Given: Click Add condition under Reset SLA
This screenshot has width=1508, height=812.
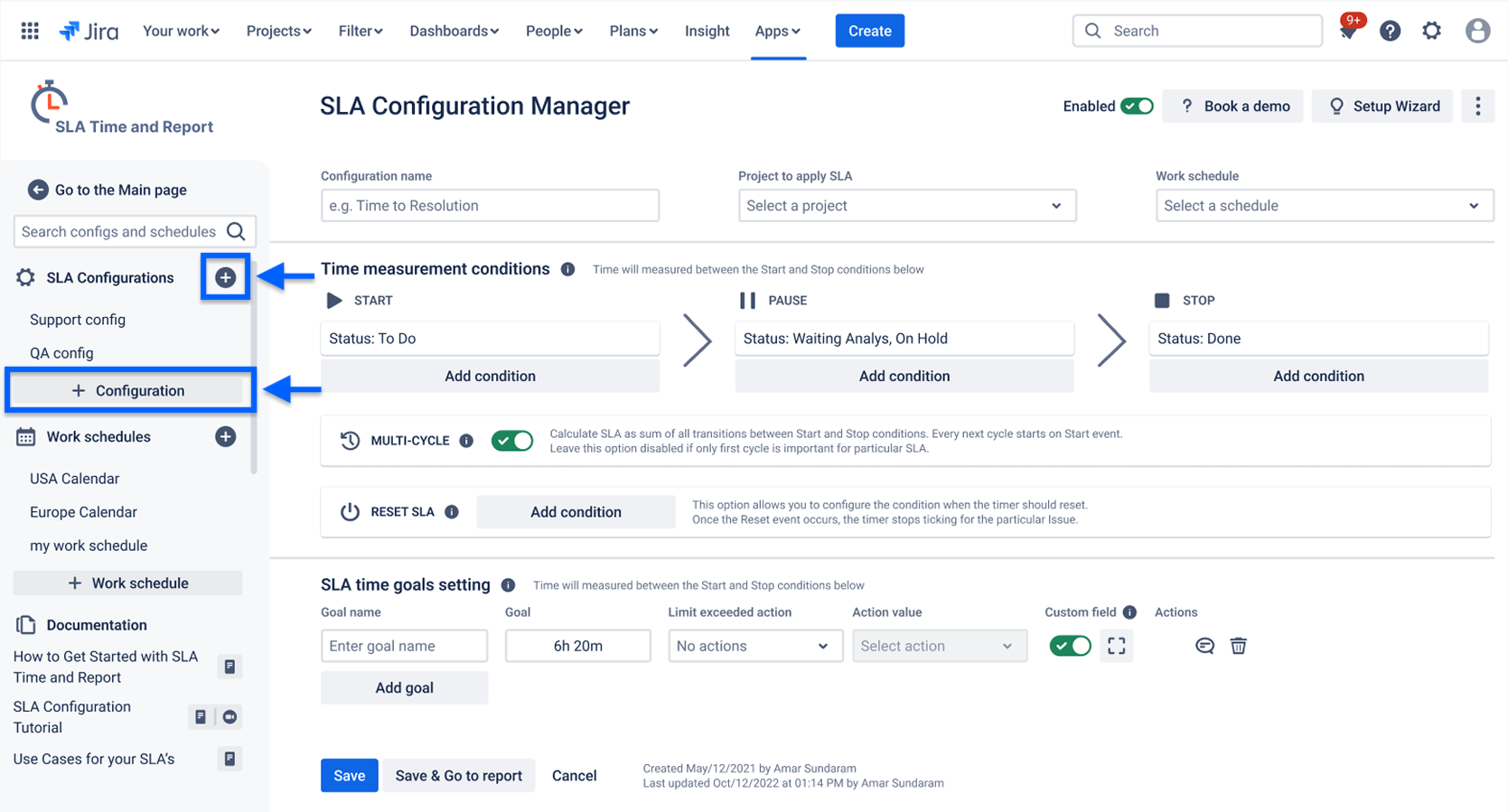Looking at the screenshot, I should coord(576,512).
